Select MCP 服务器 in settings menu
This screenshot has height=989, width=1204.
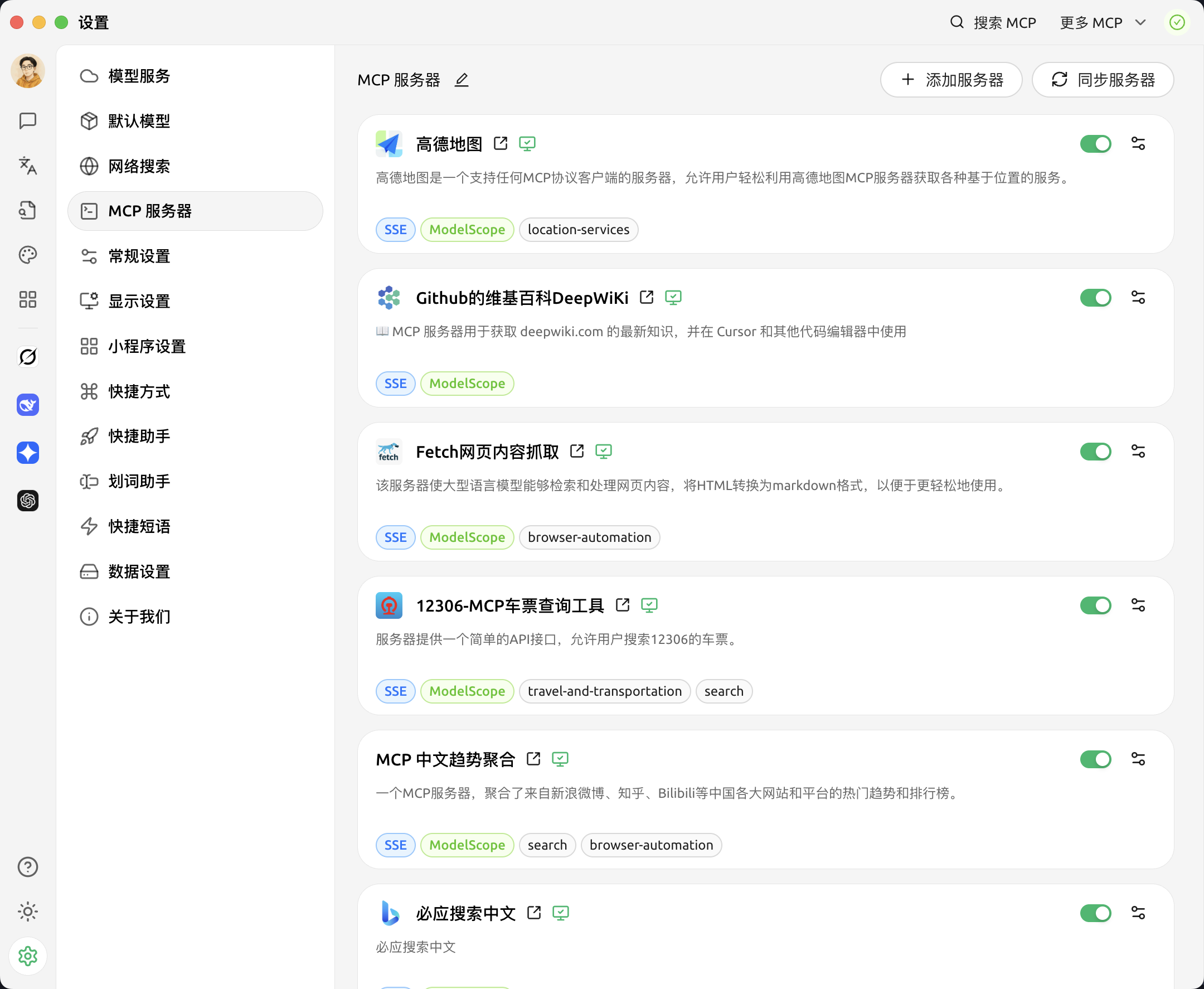click(195, 211)
